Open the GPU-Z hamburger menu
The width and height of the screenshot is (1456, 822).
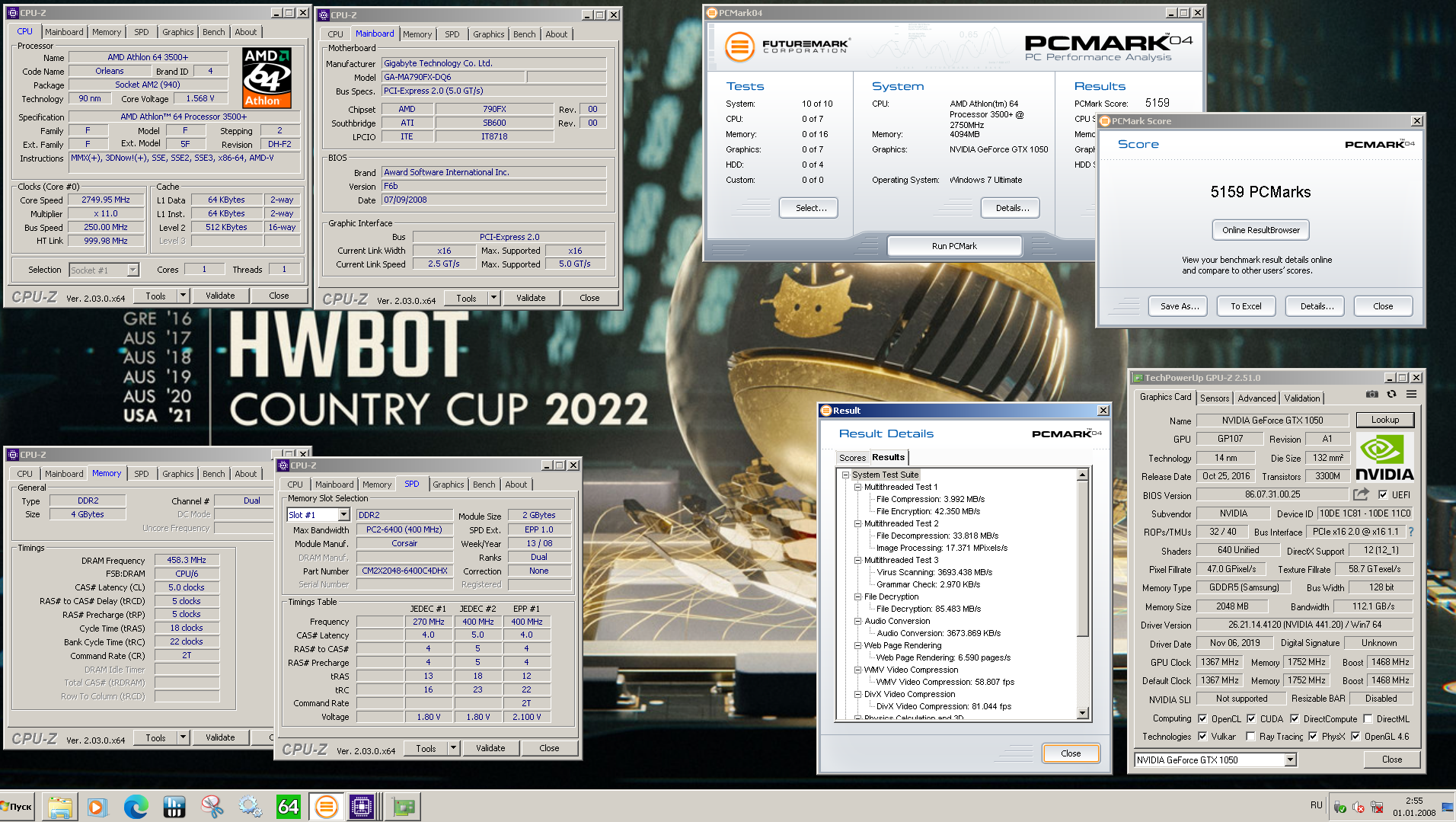tap(1411, 395)
